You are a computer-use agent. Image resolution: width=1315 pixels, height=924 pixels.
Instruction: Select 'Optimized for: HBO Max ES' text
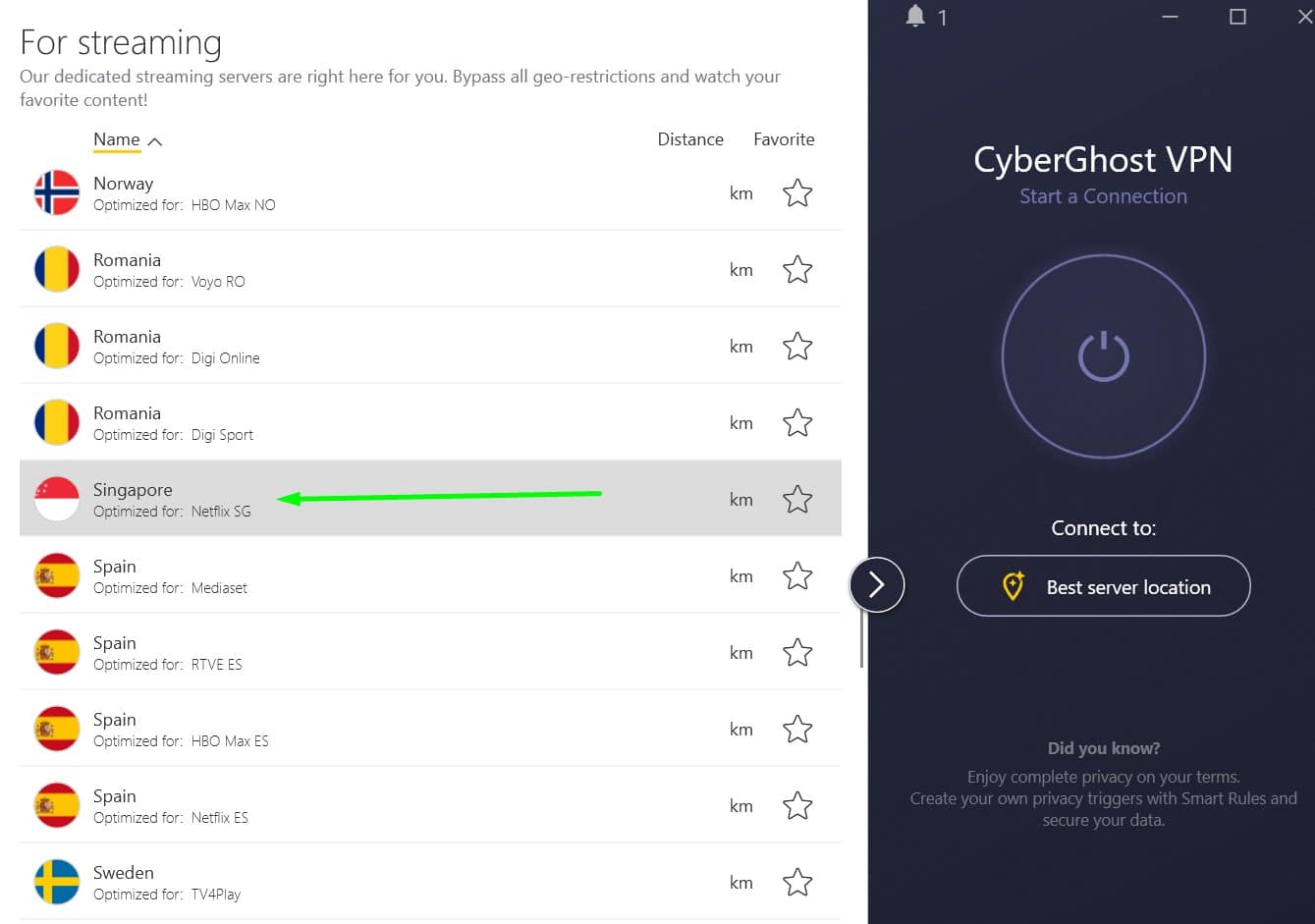click(181, 741)
